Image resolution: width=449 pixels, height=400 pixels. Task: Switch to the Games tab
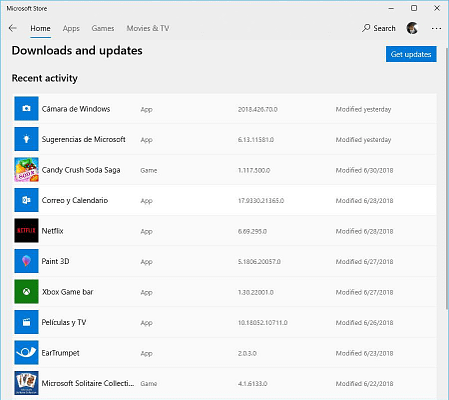pyautogui.click(x=103, y=28)
